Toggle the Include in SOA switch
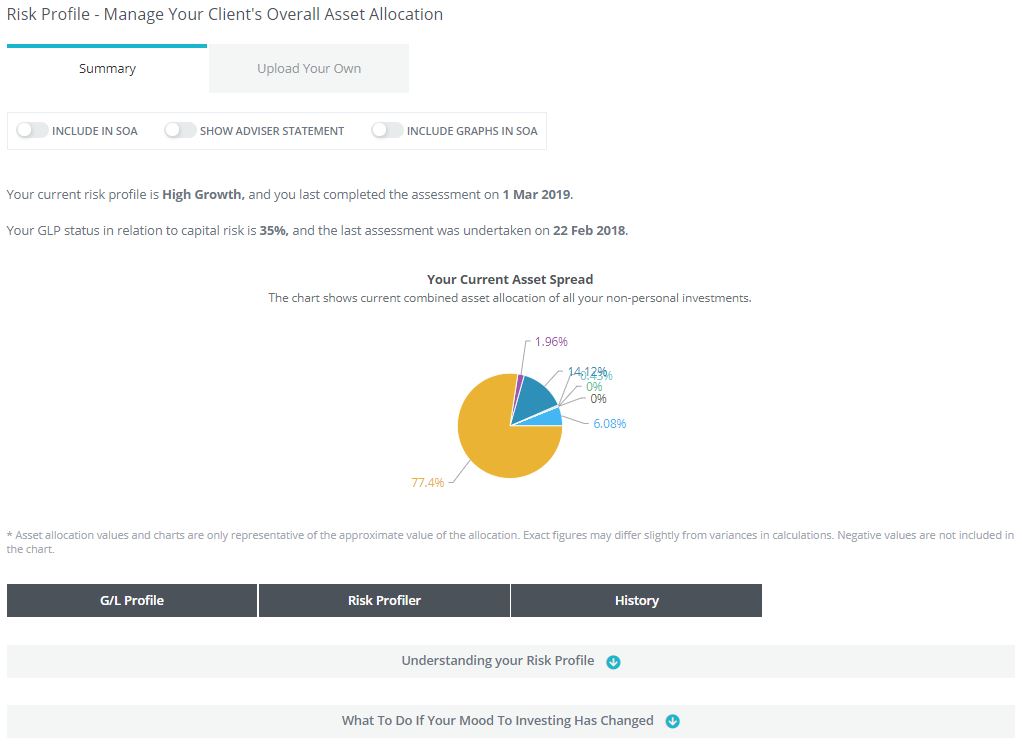The image size is (1022, 747). 32,131
